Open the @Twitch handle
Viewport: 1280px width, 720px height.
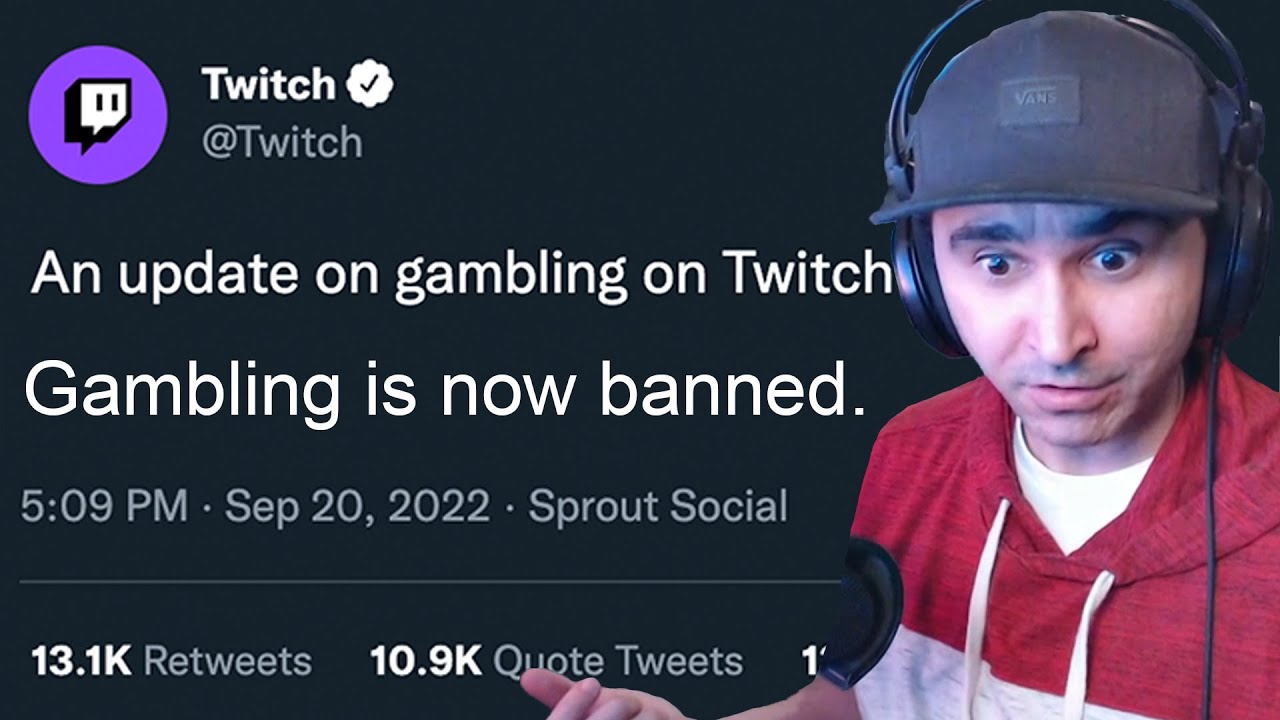[282, 143]
